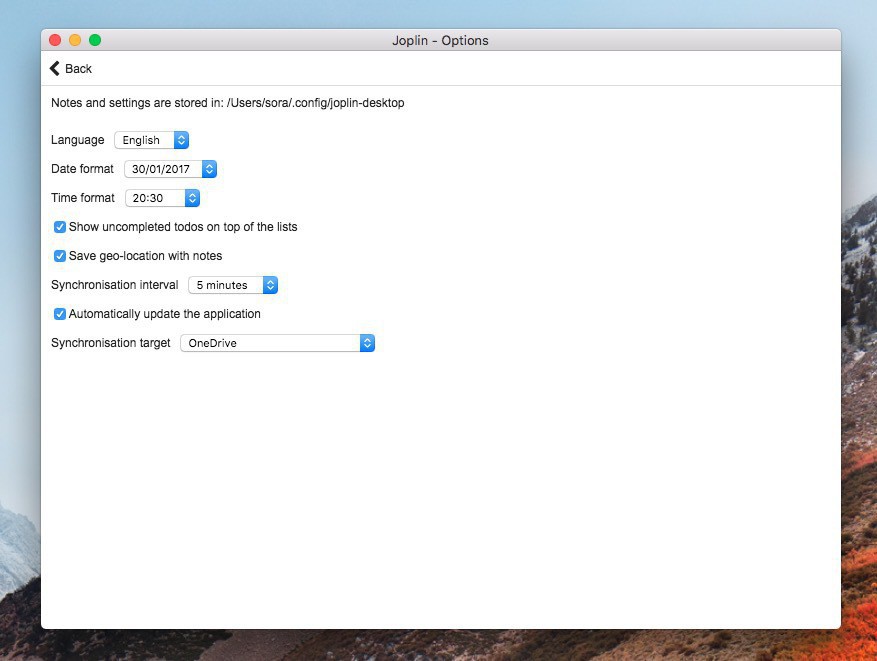Open Synchronisation target dropdown showing OneDrive
877x661 pixels.
coord(277,343)
